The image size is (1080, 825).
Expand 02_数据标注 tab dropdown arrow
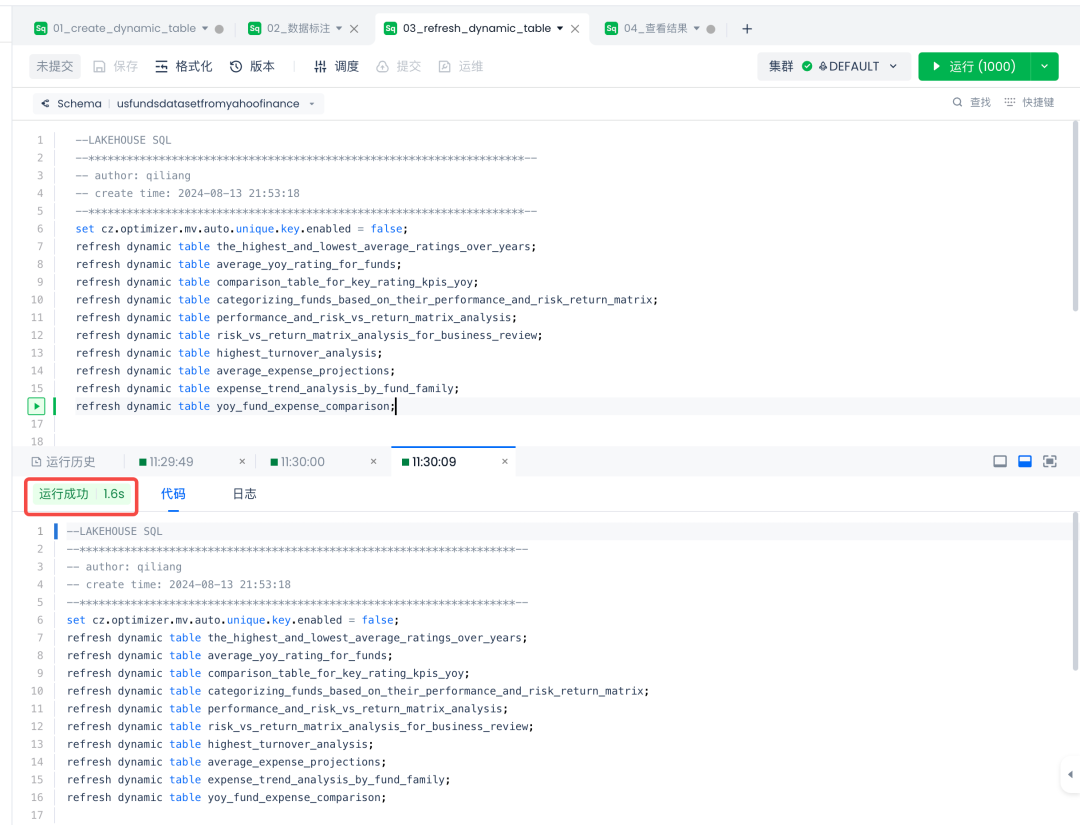coord(339,28)
